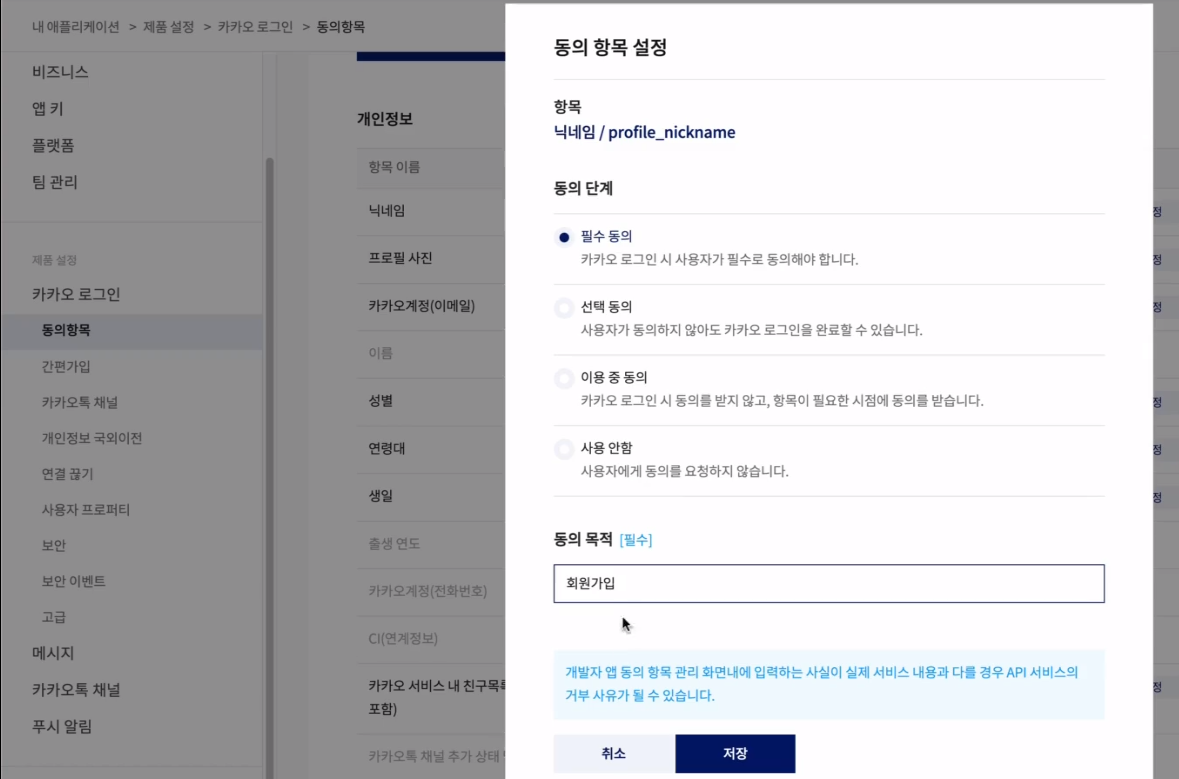Open 팀 관리 in the sidebar
1179x779 pixels.
coord(54,182)
